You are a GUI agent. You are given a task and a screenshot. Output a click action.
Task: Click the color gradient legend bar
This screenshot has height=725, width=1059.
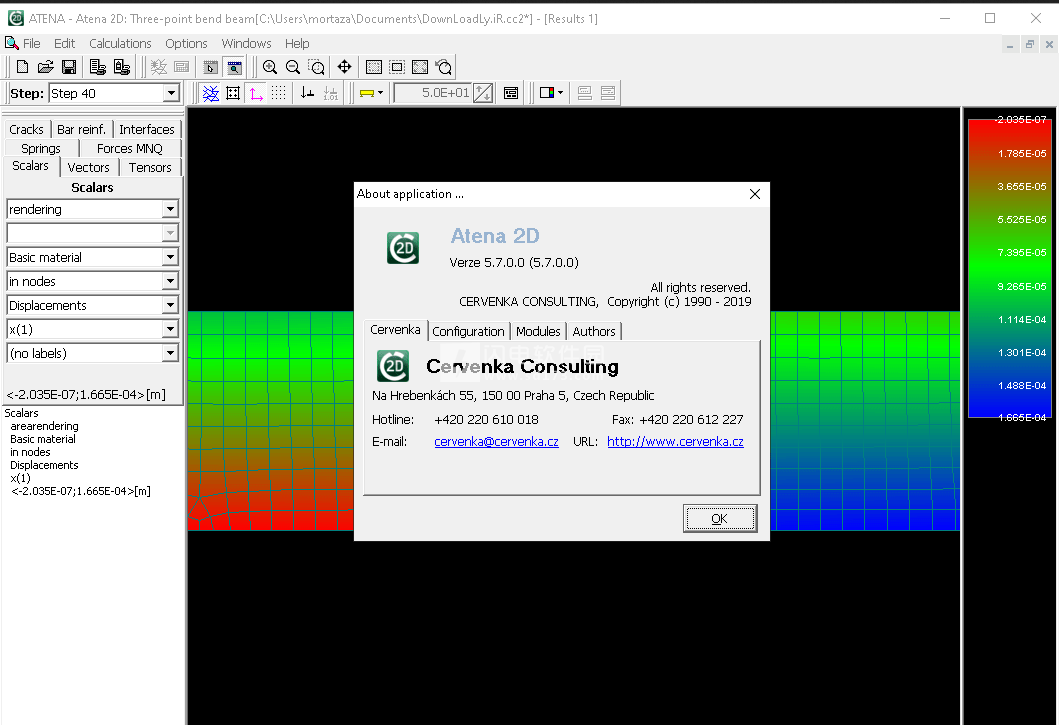pos(1008,268)
